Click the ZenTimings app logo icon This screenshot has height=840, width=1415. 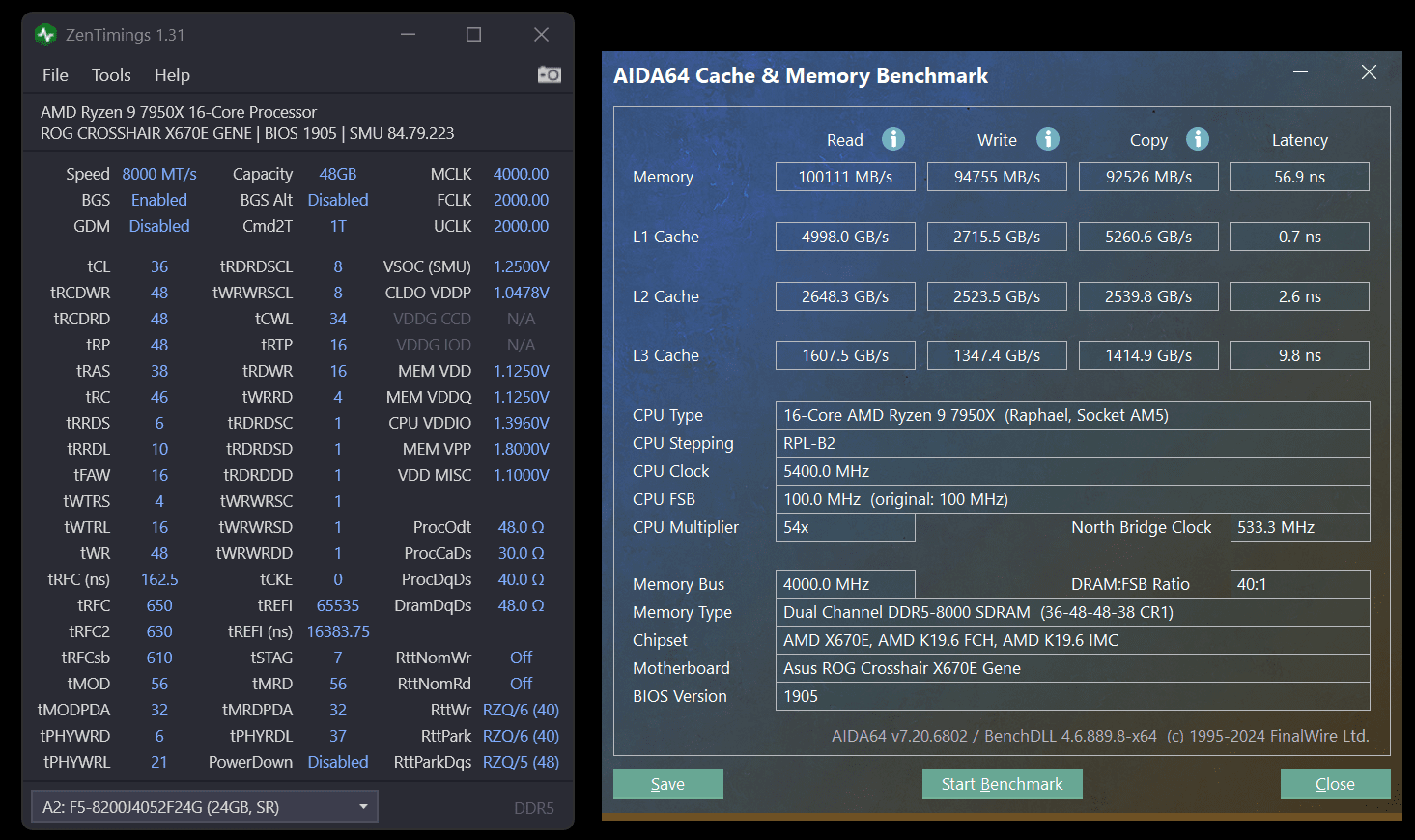[x=45, y=35]
